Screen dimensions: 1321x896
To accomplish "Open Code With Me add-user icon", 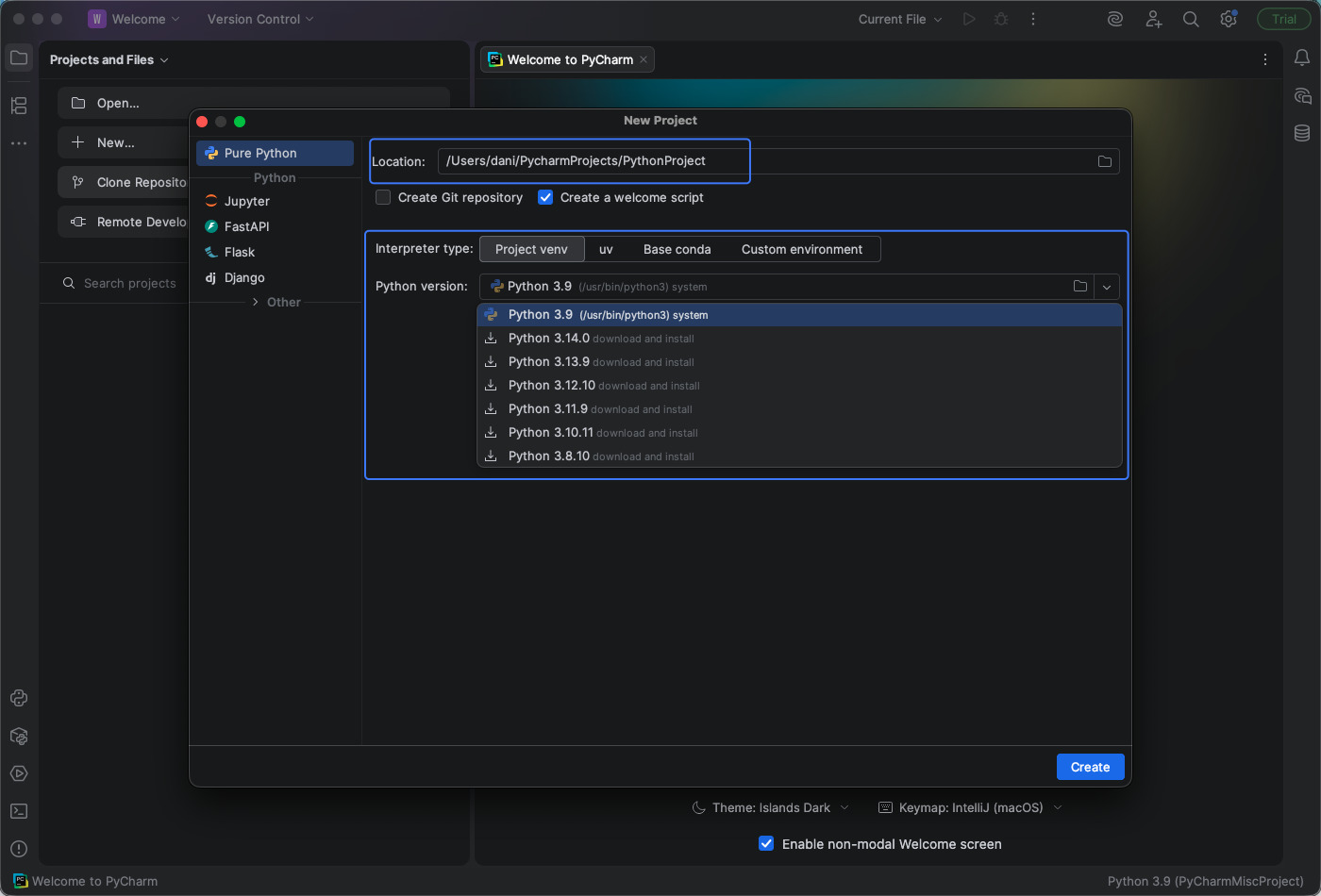I will (1153, 19).
